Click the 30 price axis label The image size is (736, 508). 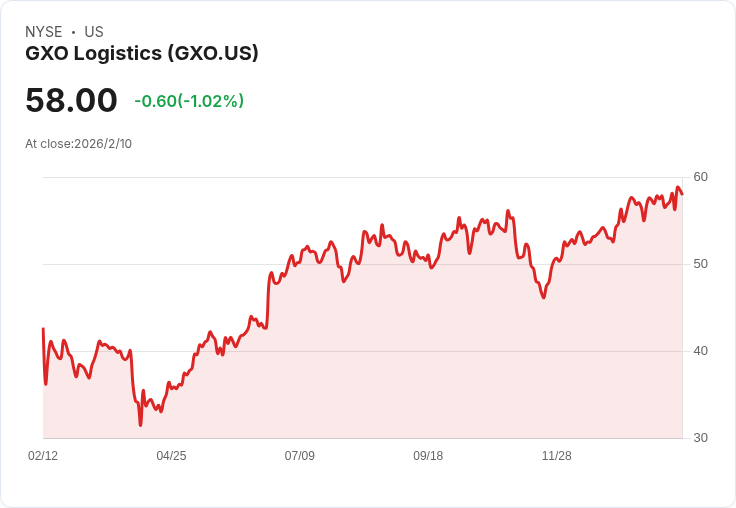(701, 438)
